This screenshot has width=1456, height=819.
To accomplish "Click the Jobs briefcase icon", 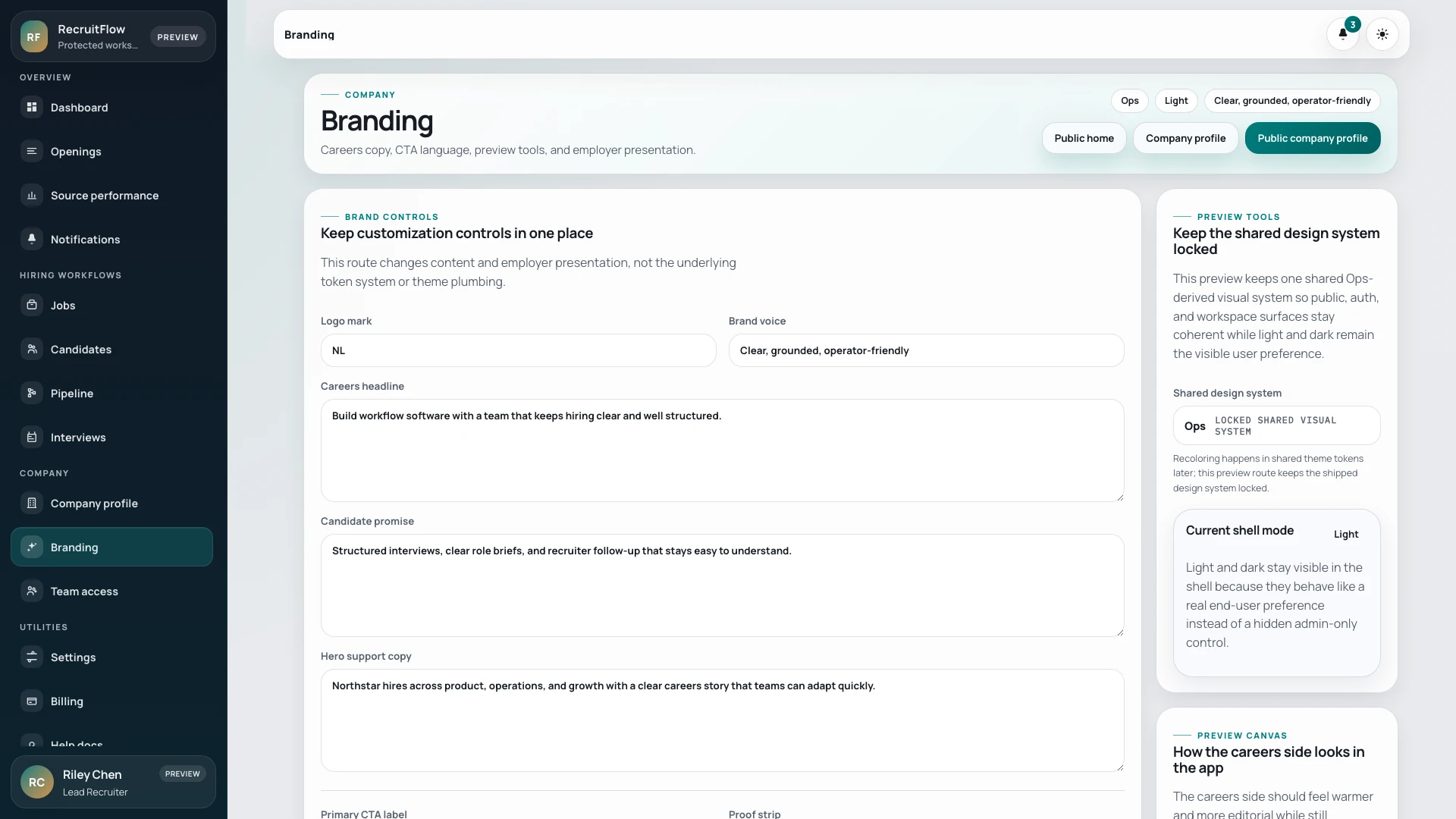I will 32,306.
